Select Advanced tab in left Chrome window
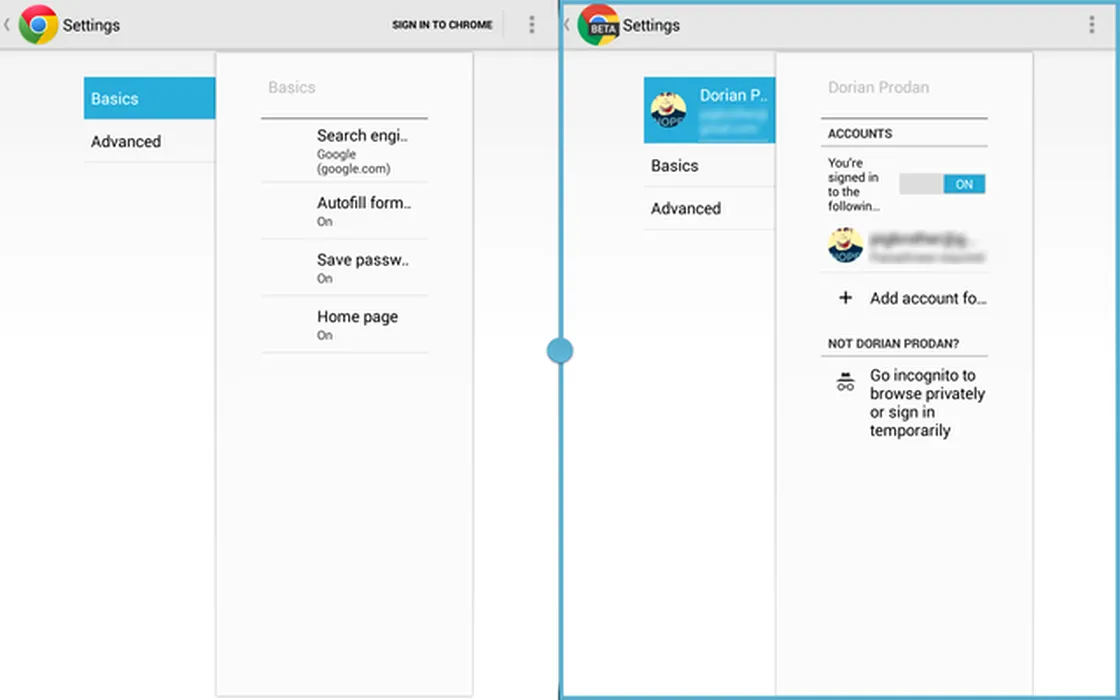1120x700 pixels. [x=149, y=142]
